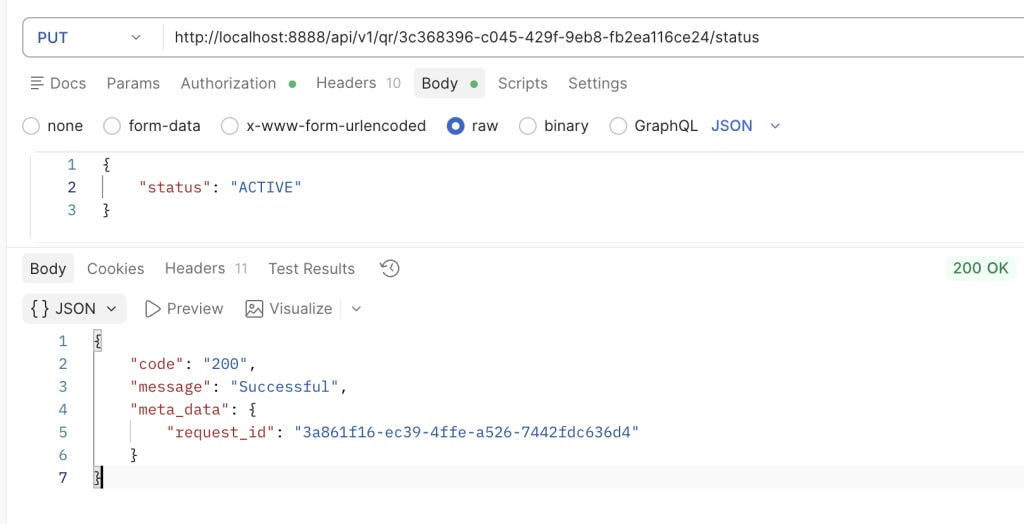
Task: Open the blue JSON language dropdown
Action: click(745, 125)
